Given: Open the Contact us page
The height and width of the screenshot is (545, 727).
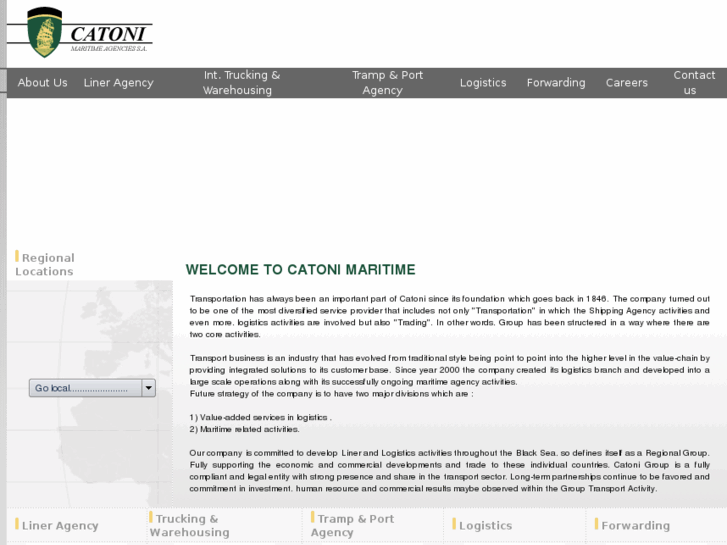Looking at the screenshot, I should tap(694, 83).
